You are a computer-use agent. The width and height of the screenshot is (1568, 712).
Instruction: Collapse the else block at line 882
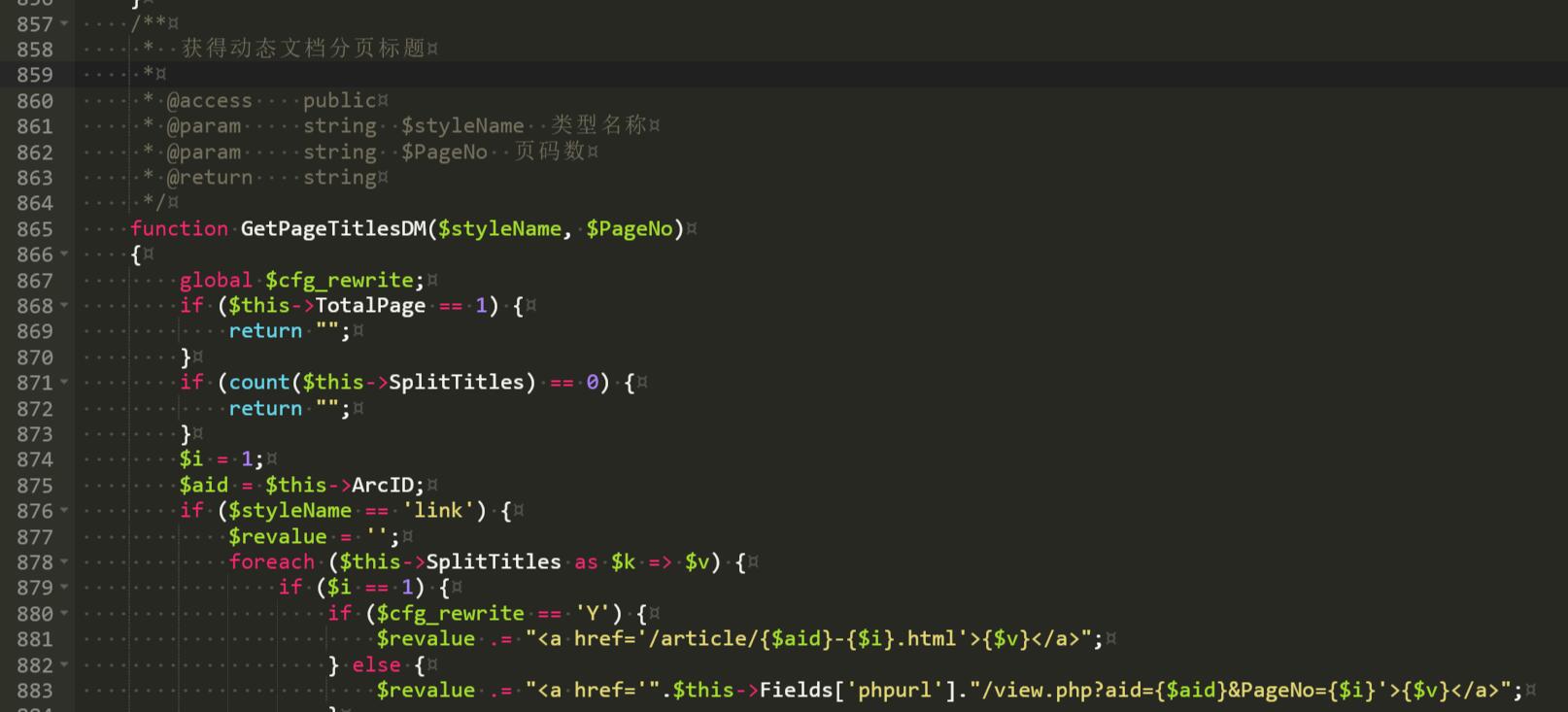(65, 665)
